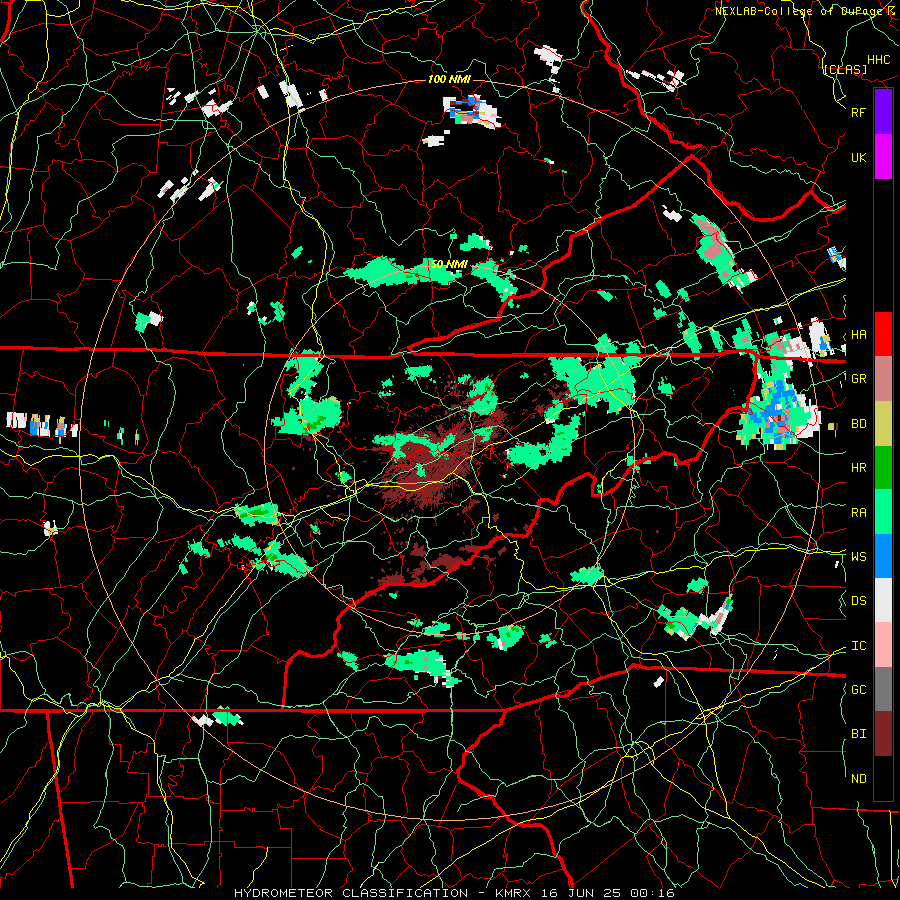Click the dusty pink GR legend swatch
The height and width of the screenshot is (900, 900).
[x=883, y=379]
